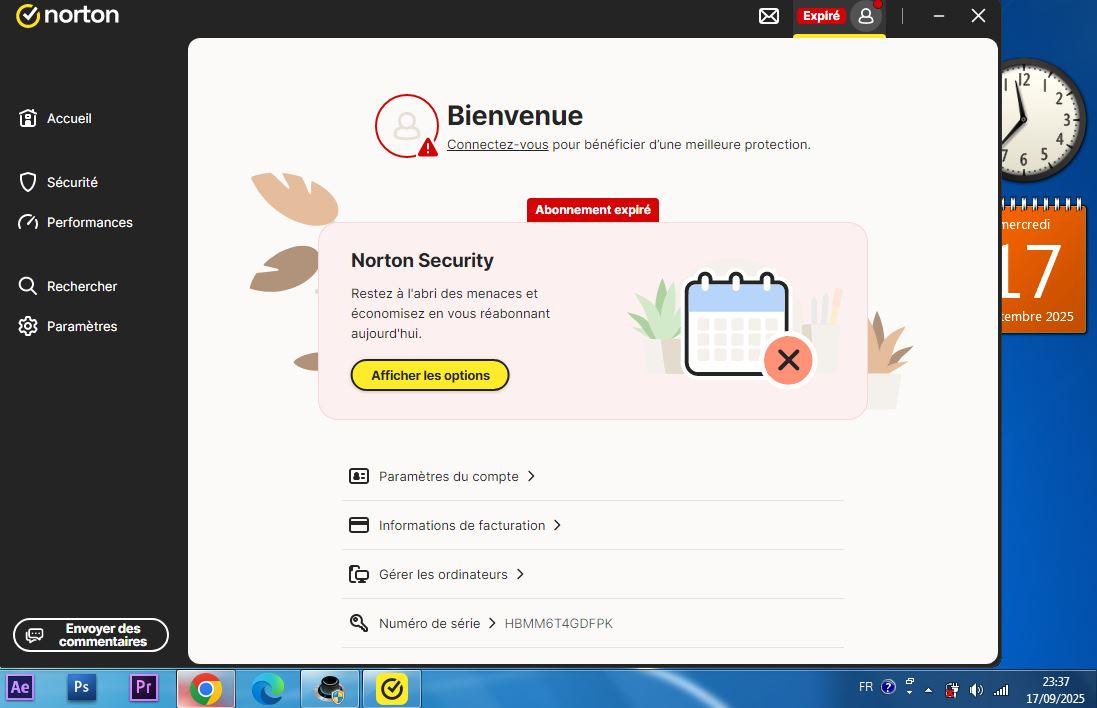The image size is (1097, 708).
Task: Open Informations de facturation
Action: pos(462,525)
